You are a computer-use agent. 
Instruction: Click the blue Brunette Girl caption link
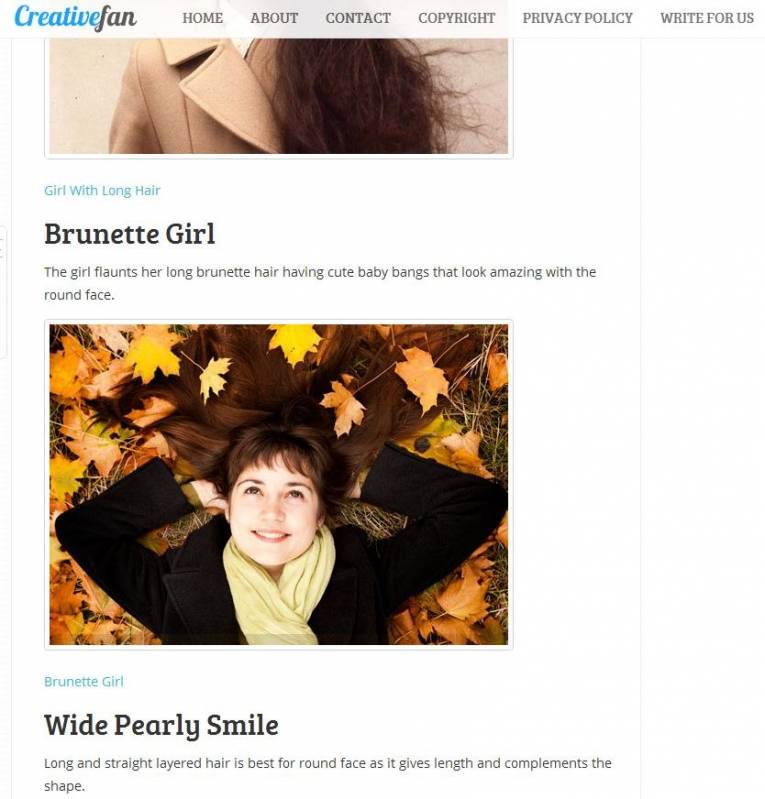point(84,682)
